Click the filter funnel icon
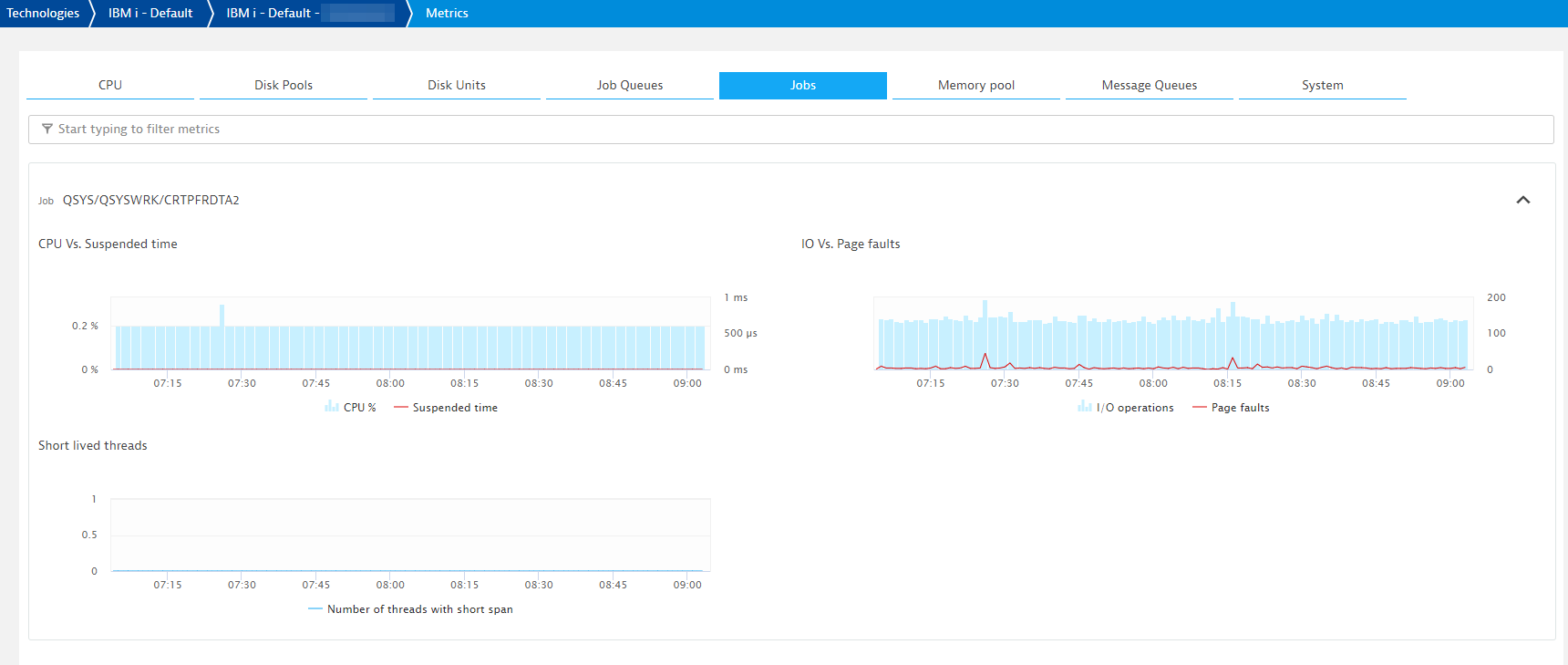 47,130
